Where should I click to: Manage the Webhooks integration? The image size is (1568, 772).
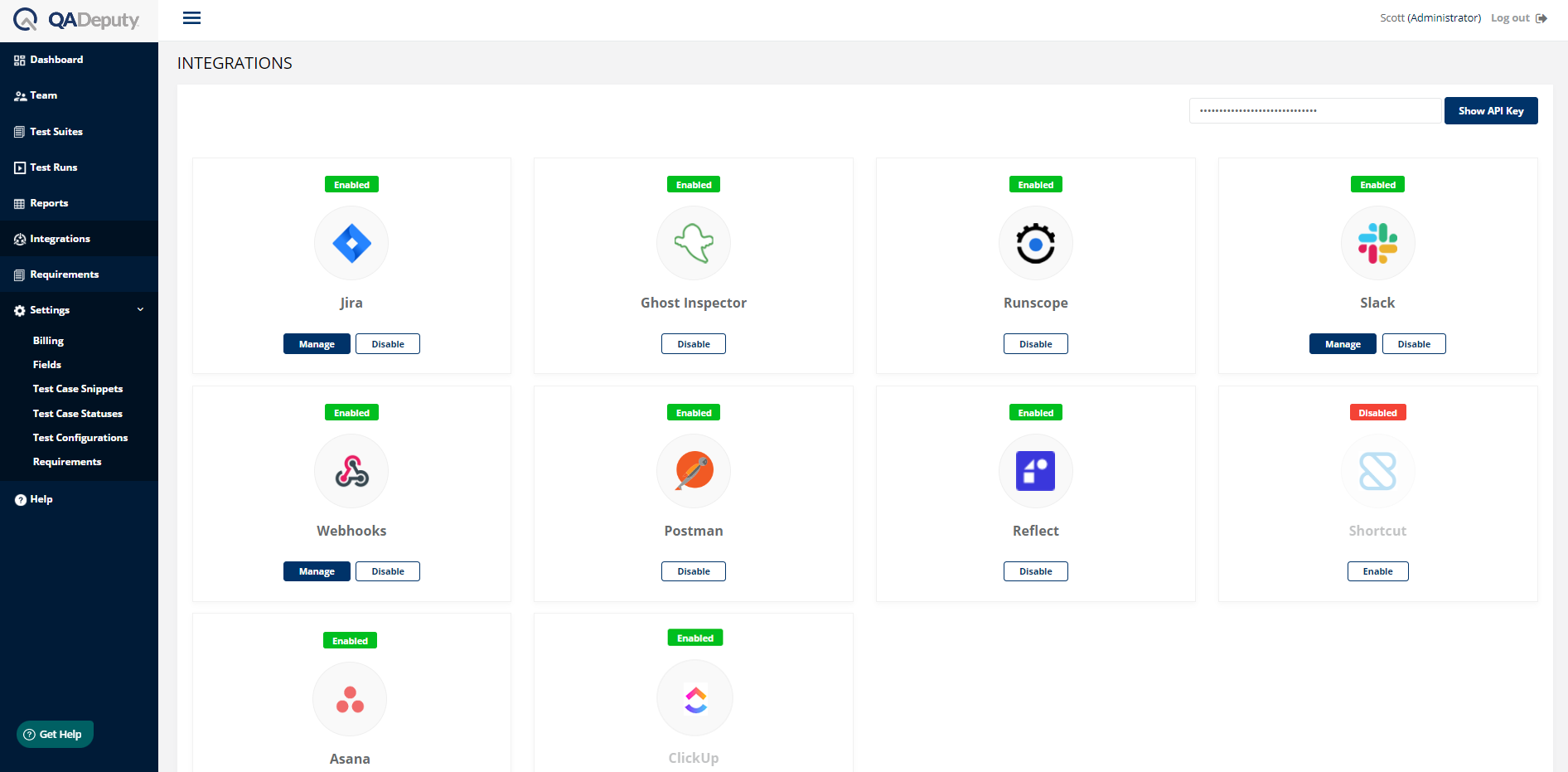317,571
